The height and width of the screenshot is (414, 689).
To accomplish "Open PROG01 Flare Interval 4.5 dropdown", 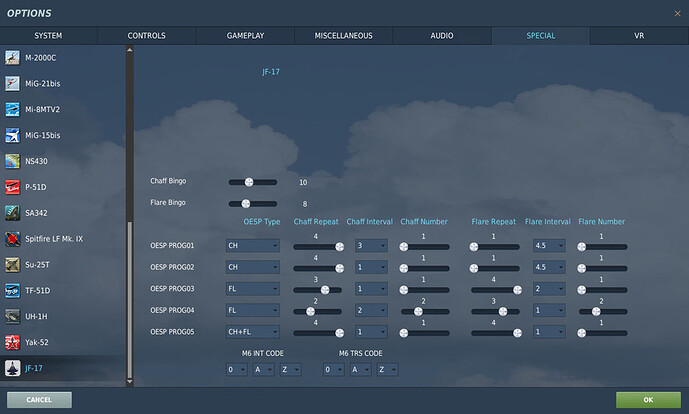I will (549, 246).
